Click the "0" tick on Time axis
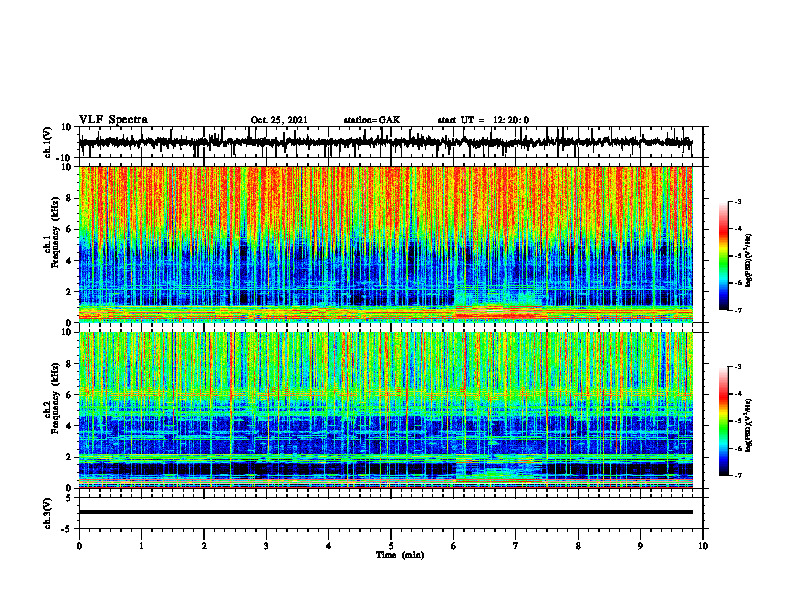The width and height of the screenshot is (792, 612). [79, 546]
